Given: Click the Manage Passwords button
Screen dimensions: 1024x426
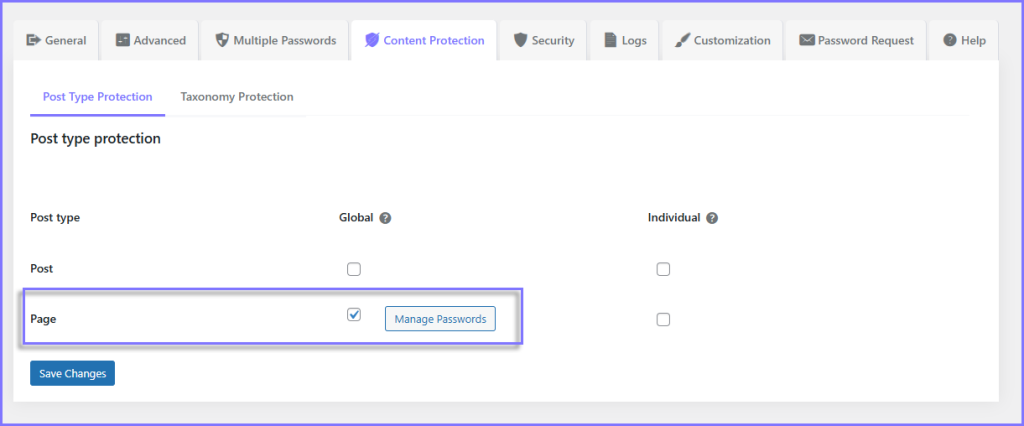Looking at the screenshot, I should coord(440,319).
